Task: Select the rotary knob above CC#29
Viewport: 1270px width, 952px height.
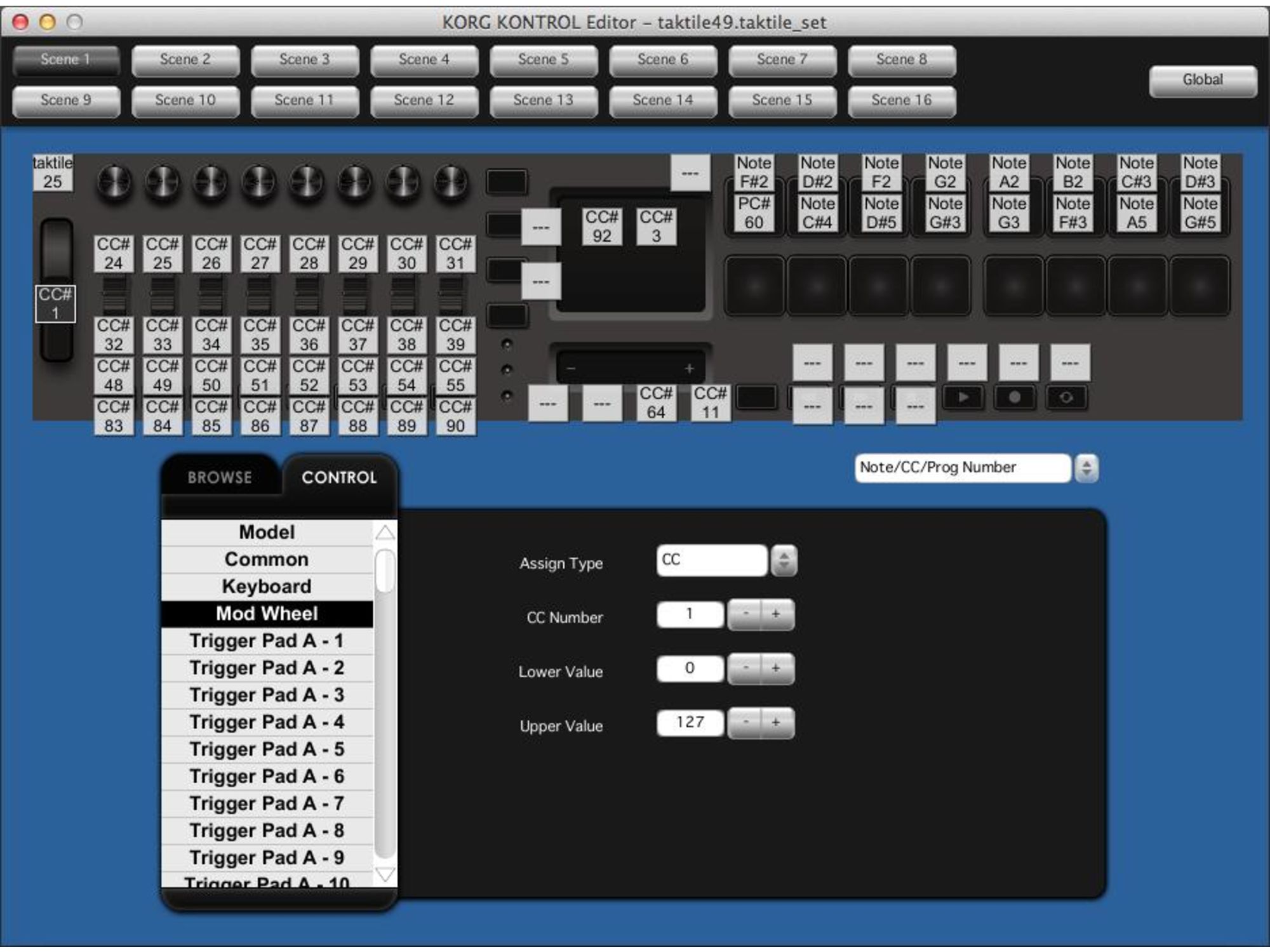Action: [x=356, y=183]
